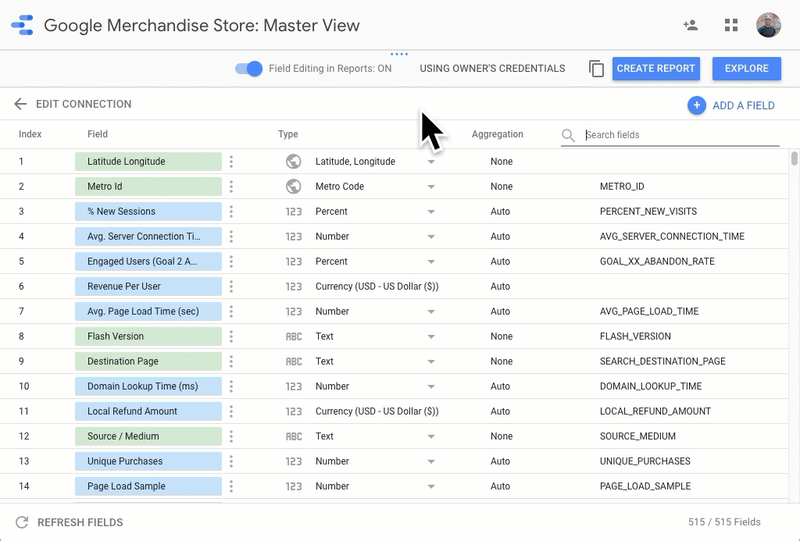This screenshot has width=800, height=541.
Task: Click the copy data source icon
Action: pyautogui.click(x=596, y=68)
